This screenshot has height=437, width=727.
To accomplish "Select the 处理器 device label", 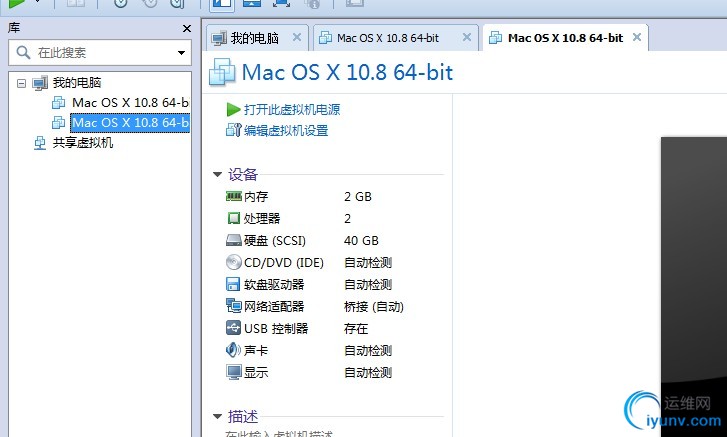I will tap(262, 219).
